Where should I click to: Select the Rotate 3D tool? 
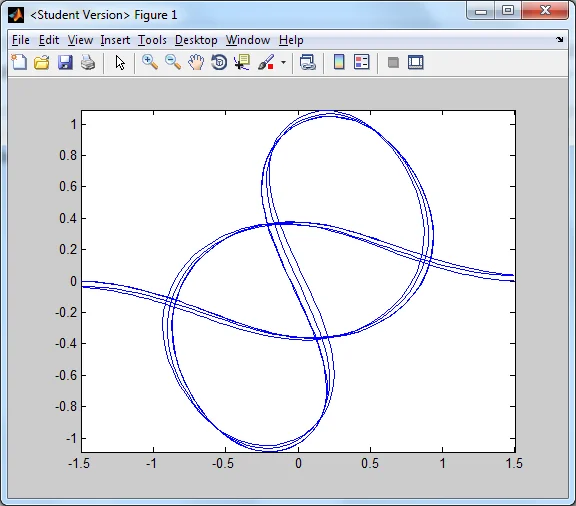coord(219,62)
